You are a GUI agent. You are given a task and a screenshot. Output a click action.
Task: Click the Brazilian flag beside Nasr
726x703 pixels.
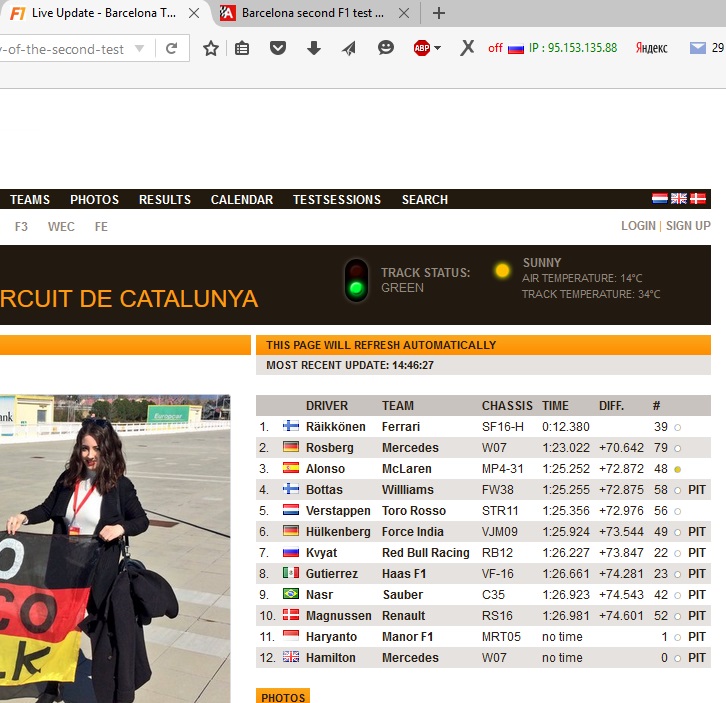coord(291,594)
